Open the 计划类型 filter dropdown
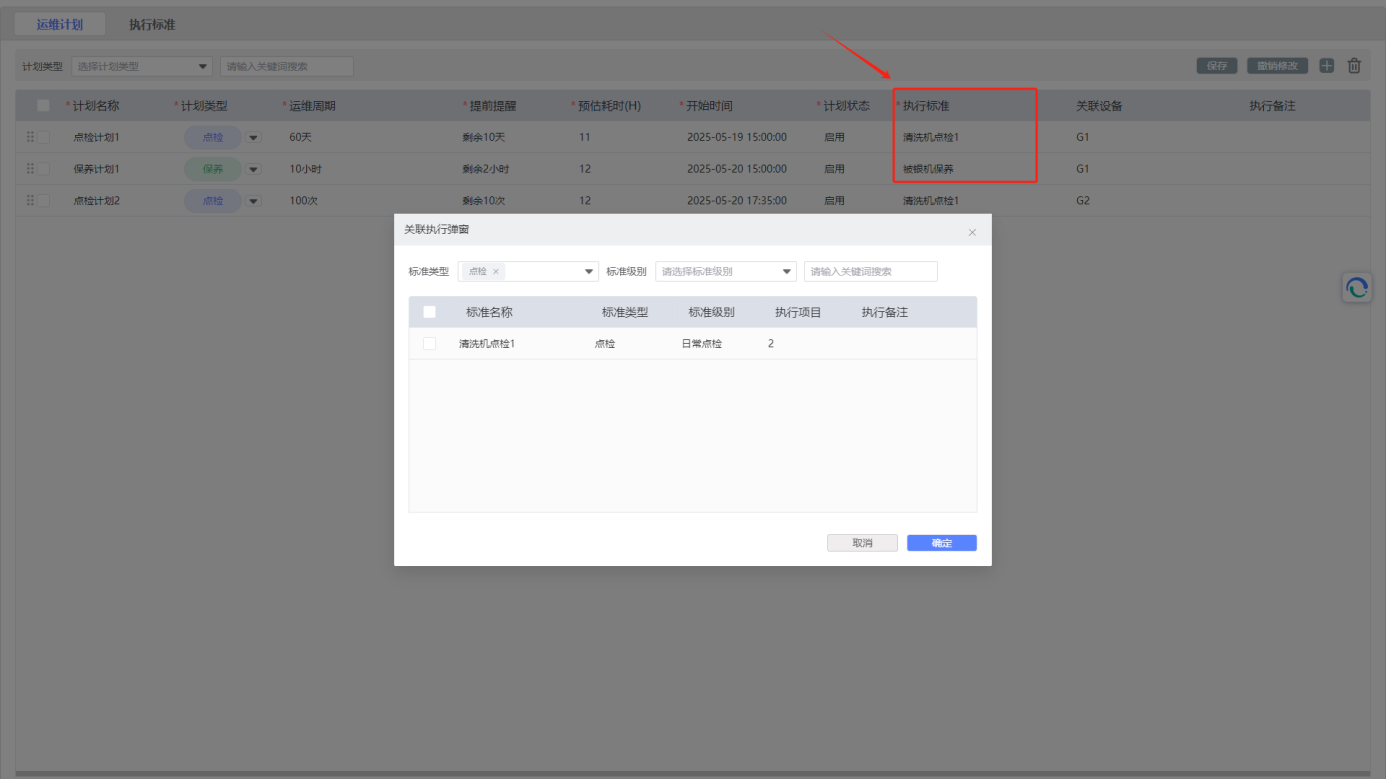The height and width of the screenshot is (779, 1386). [x=203, y=67]
